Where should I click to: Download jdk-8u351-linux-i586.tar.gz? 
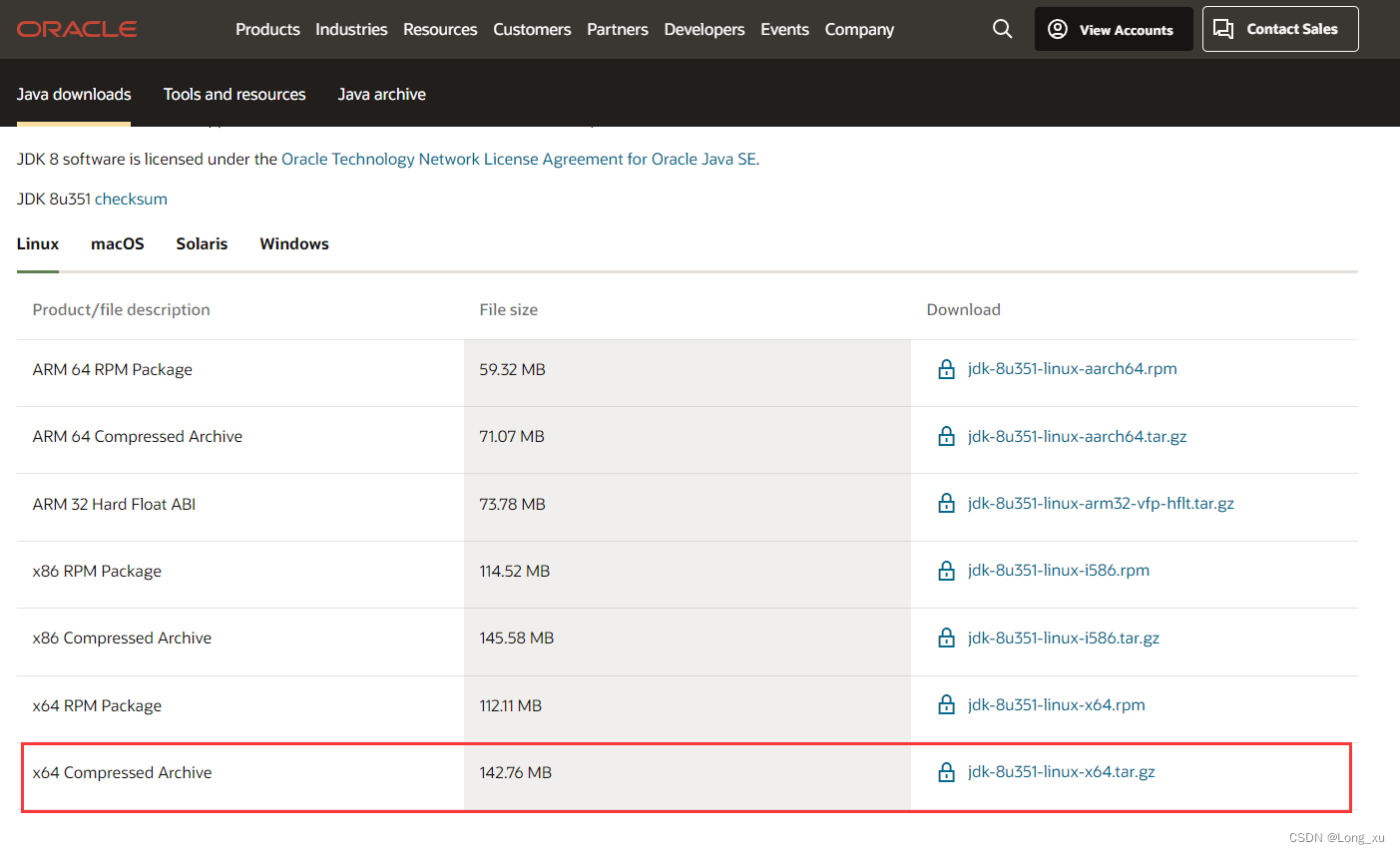click(1064, 638)
